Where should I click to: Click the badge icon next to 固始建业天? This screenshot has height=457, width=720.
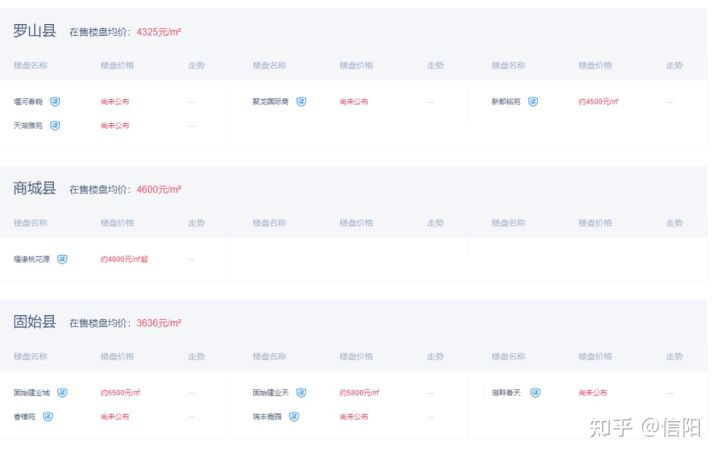[301, 393]
